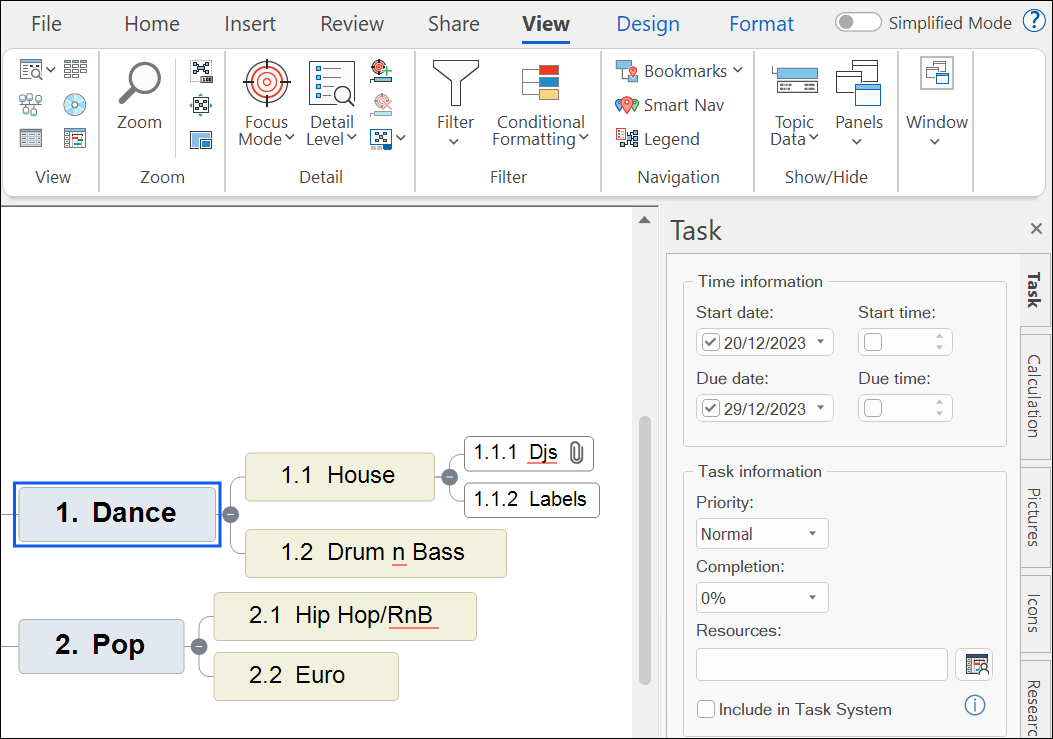Uncheck the Start date checkbox
Image resolution: width=1053 pixels, height=739 pixels.
(x=711, y=343)
